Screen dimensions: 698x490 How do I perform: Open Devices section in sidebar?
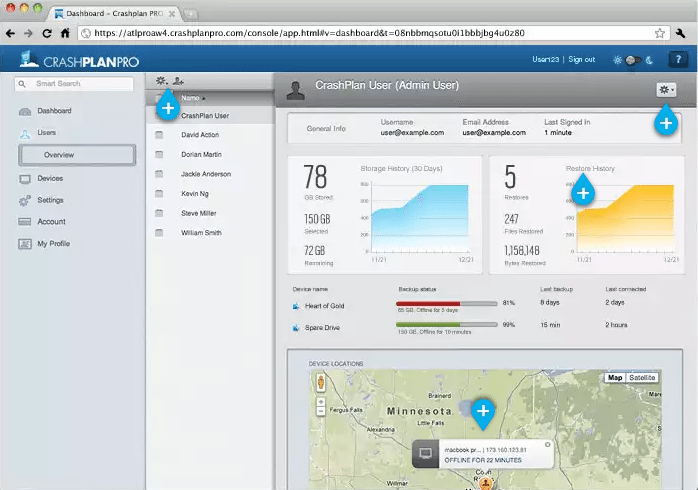click(x=50, y=178)
